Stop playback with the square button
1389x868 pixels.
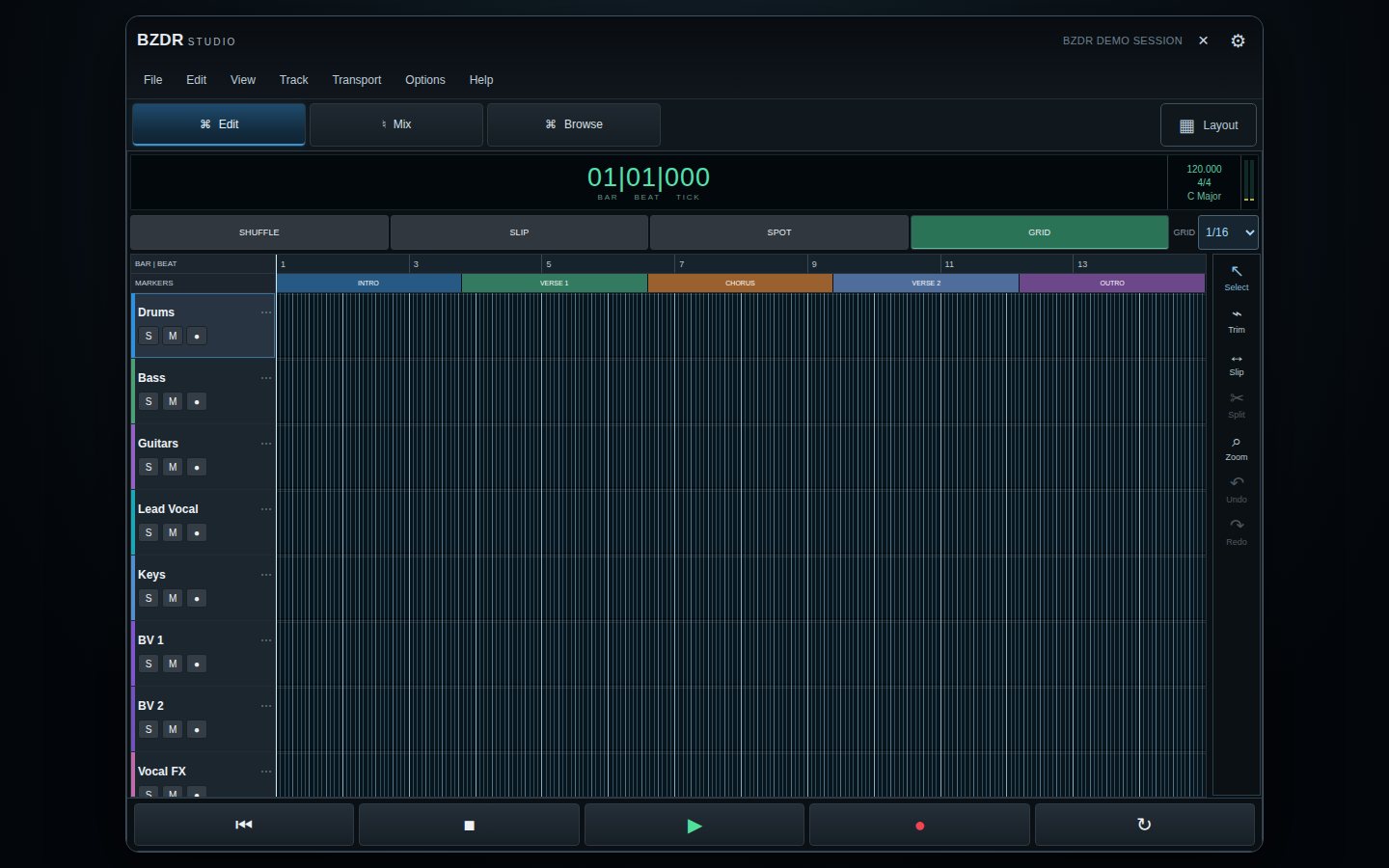click(x=469, y=825)
